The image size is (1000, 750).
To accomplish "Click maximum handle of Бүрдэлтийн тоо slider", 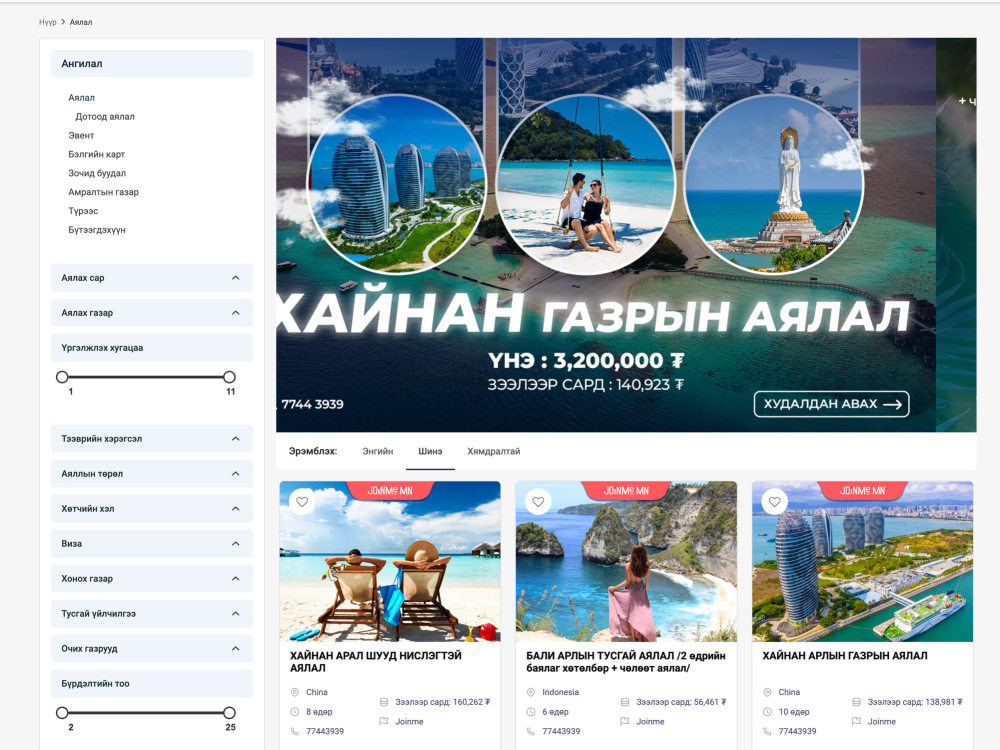I will [230, 712].
